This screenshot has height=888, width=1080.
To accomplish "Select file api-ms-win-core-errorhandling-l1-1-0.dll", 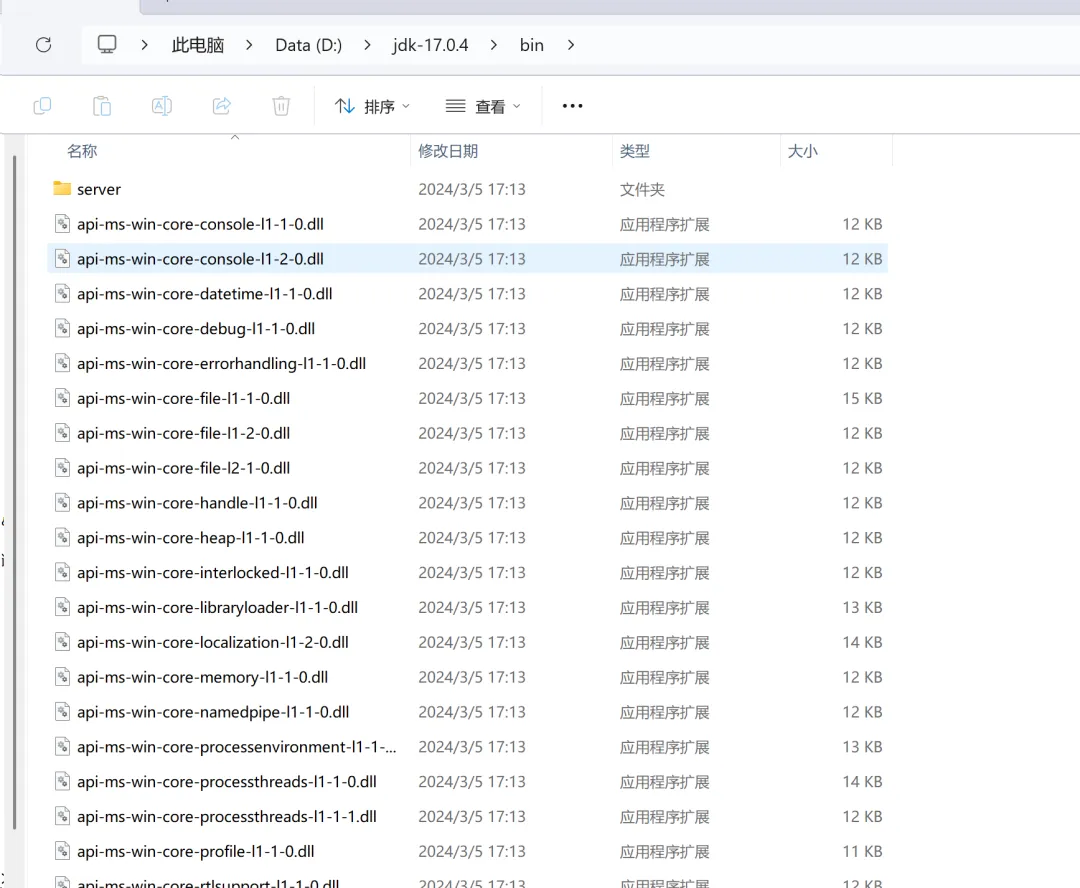I will coord(222,363).
